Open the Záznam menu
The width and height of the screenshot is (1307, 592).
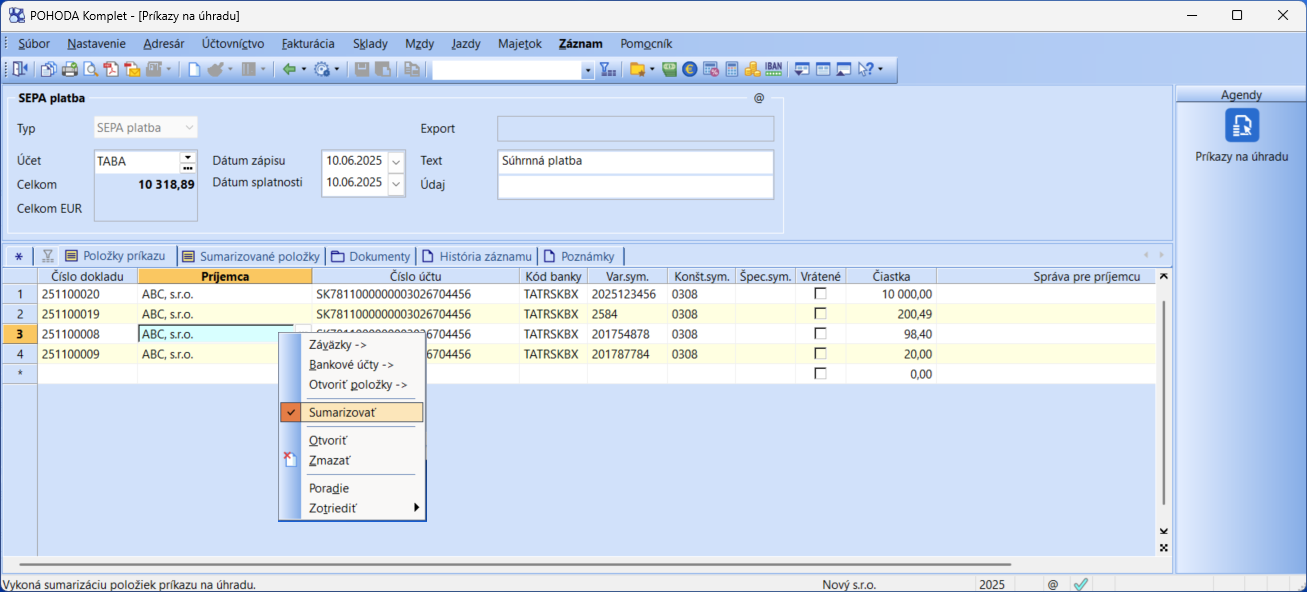click(x=581, y=44)
